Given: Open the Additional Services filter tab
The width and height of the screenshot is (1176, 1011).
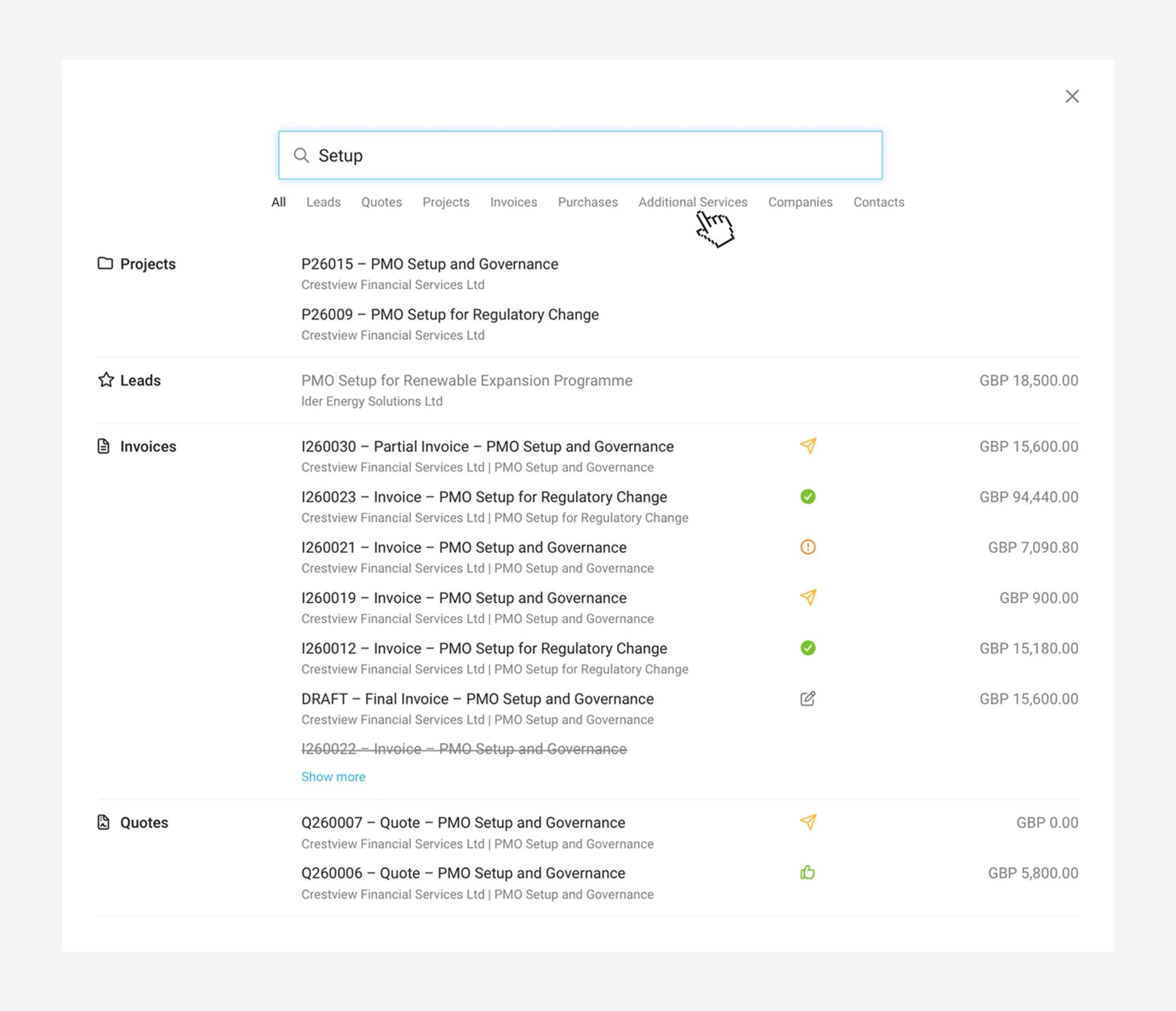Looking at the screenshot, I should (693, 202).
